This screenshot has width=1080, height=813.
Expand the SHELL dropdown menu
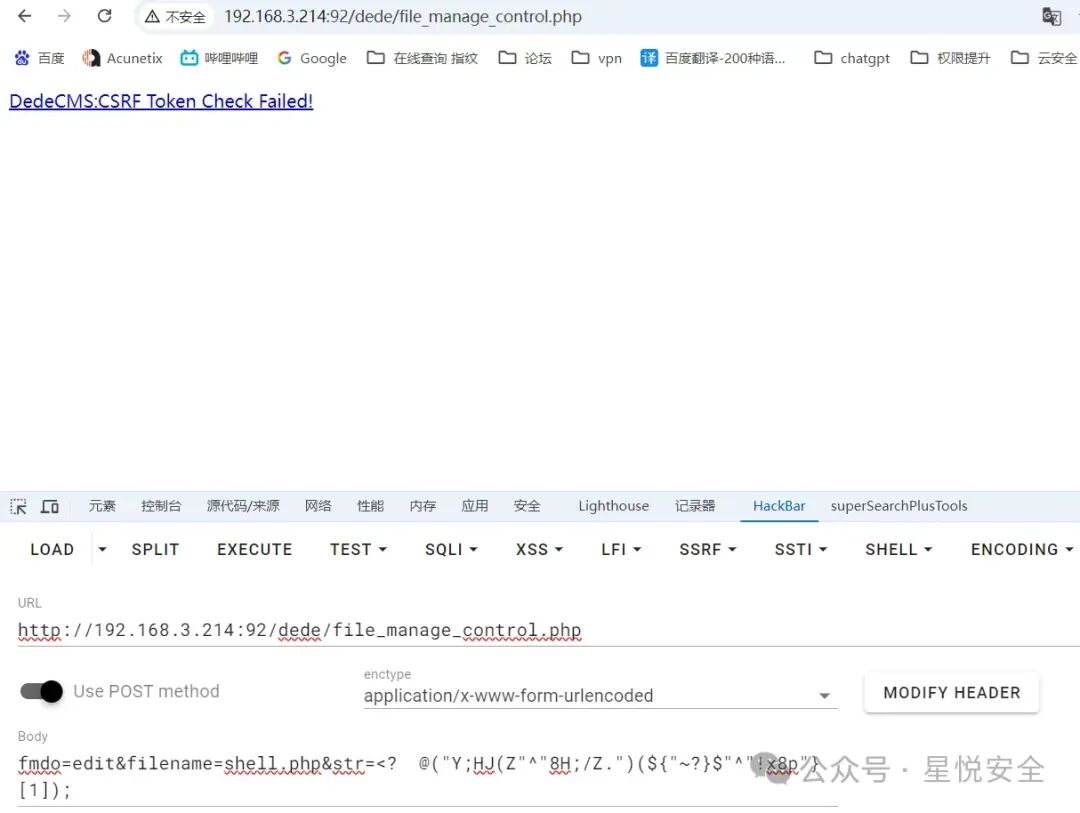point(899,549)
